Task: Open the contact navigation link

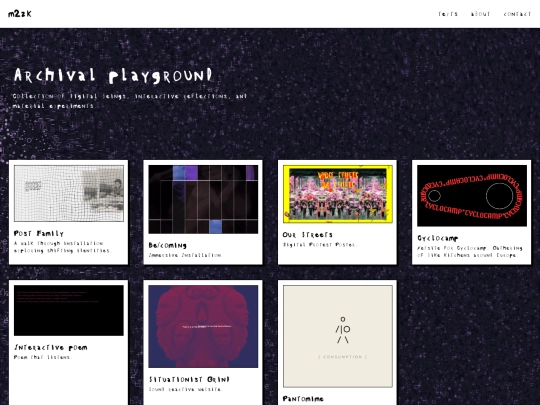Action: [x=517, y=14]
